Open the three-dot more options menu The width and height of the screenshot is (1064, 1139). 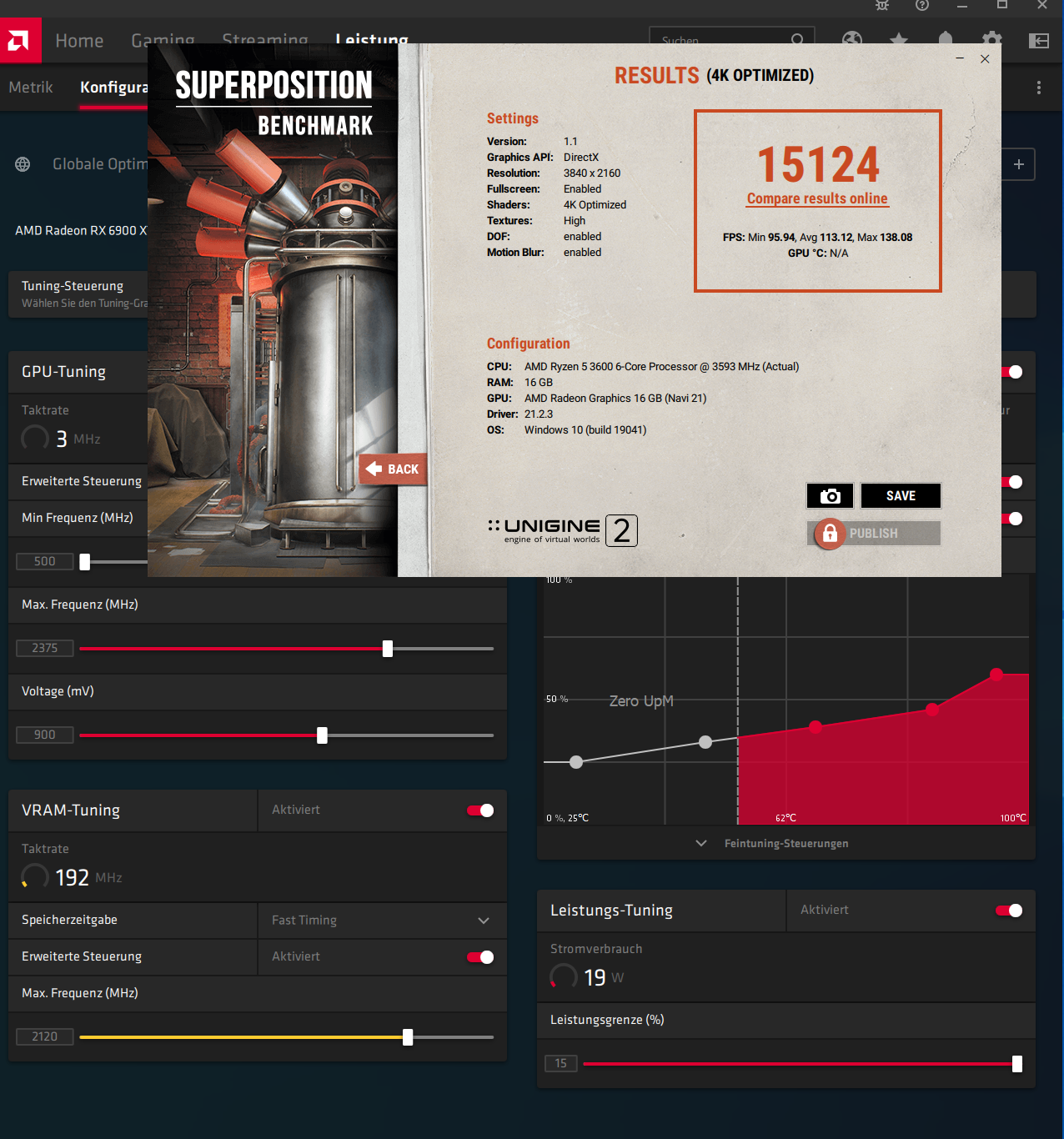[1039, 88]
